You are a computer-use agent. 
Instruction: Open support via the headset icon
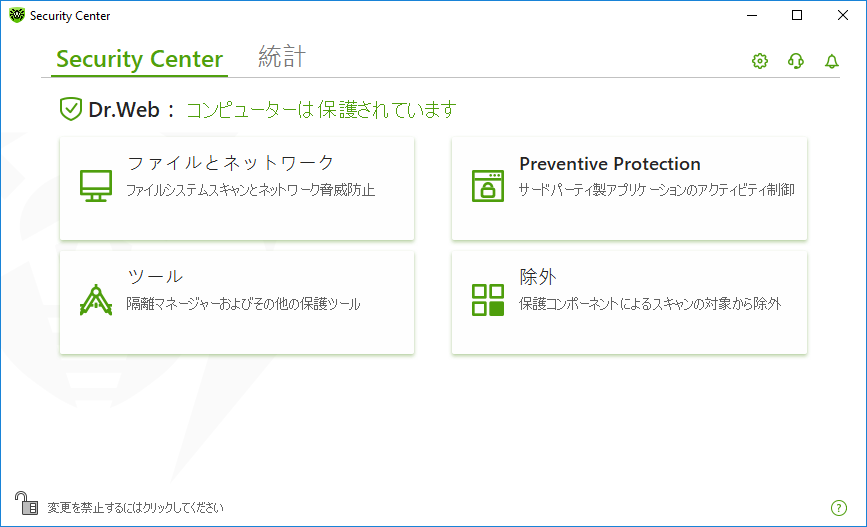pos(796,61)
